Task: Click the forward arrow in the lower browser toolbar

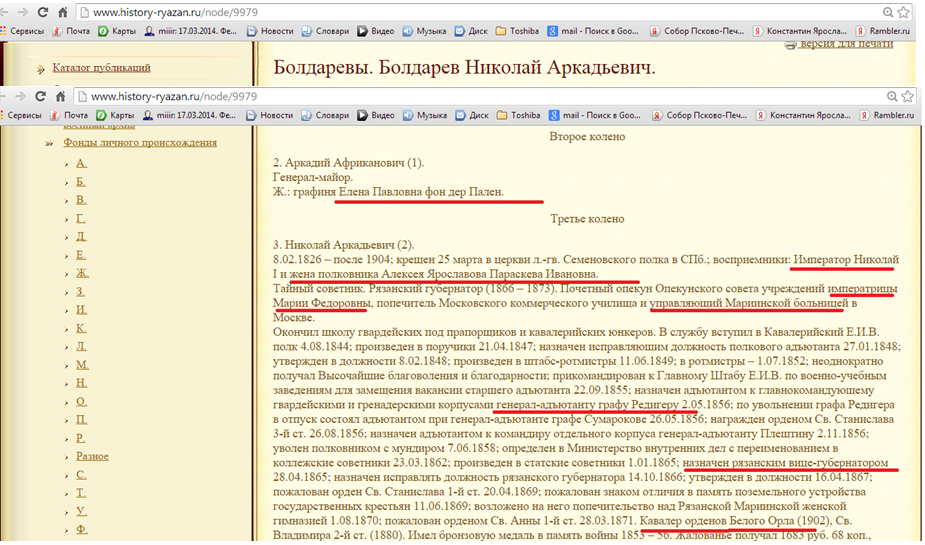Action: 21,96
